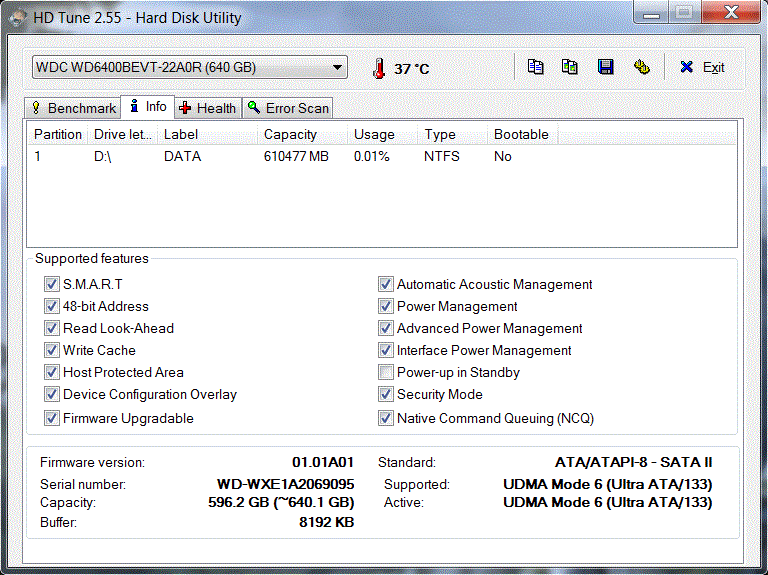The image size is (768, 575).
Task: Toggle the Automatic Acoustic Management checkbox
Action: (385, 284)
